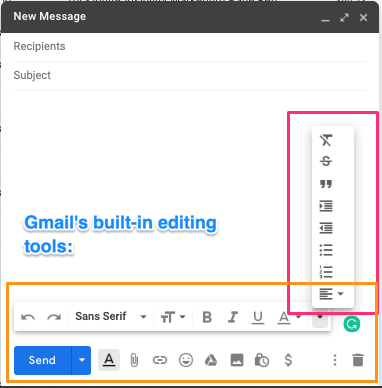Viewport: 382px width, 388px height.
Task: Discard the draft with the trash icon
Action: click(x=358, y=360)
